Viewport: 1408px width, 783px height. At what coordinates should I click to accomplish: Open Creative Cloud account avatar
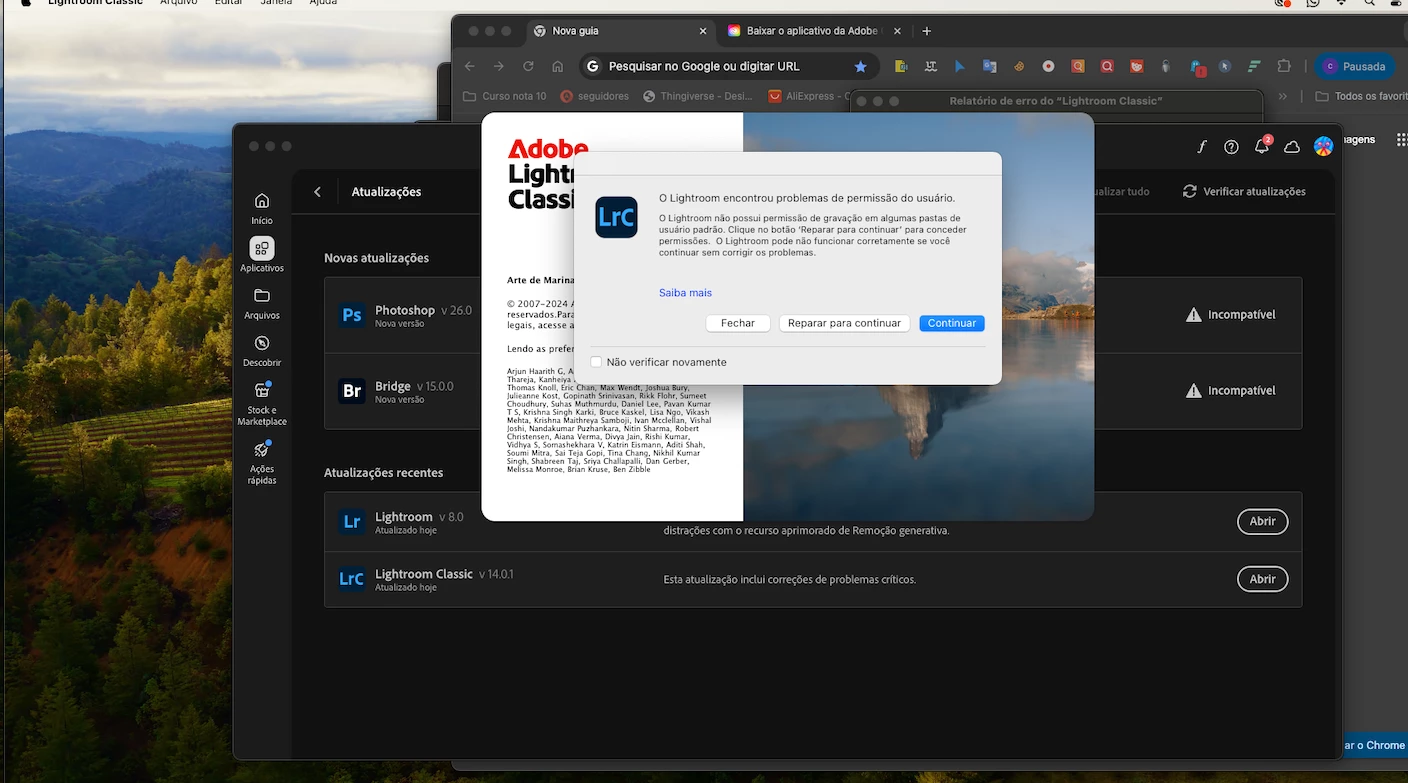click(x=1323, y=146)
